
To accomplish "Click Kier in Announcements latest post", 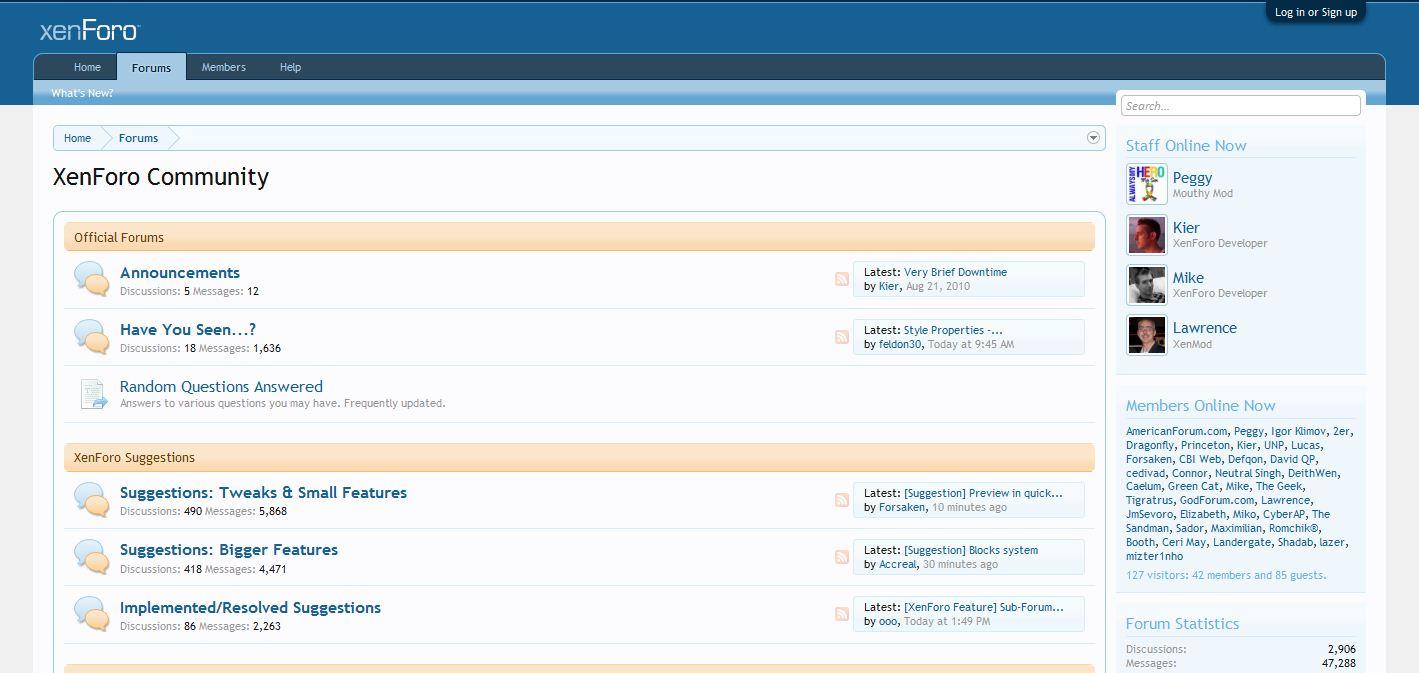I will pos(889,286).
